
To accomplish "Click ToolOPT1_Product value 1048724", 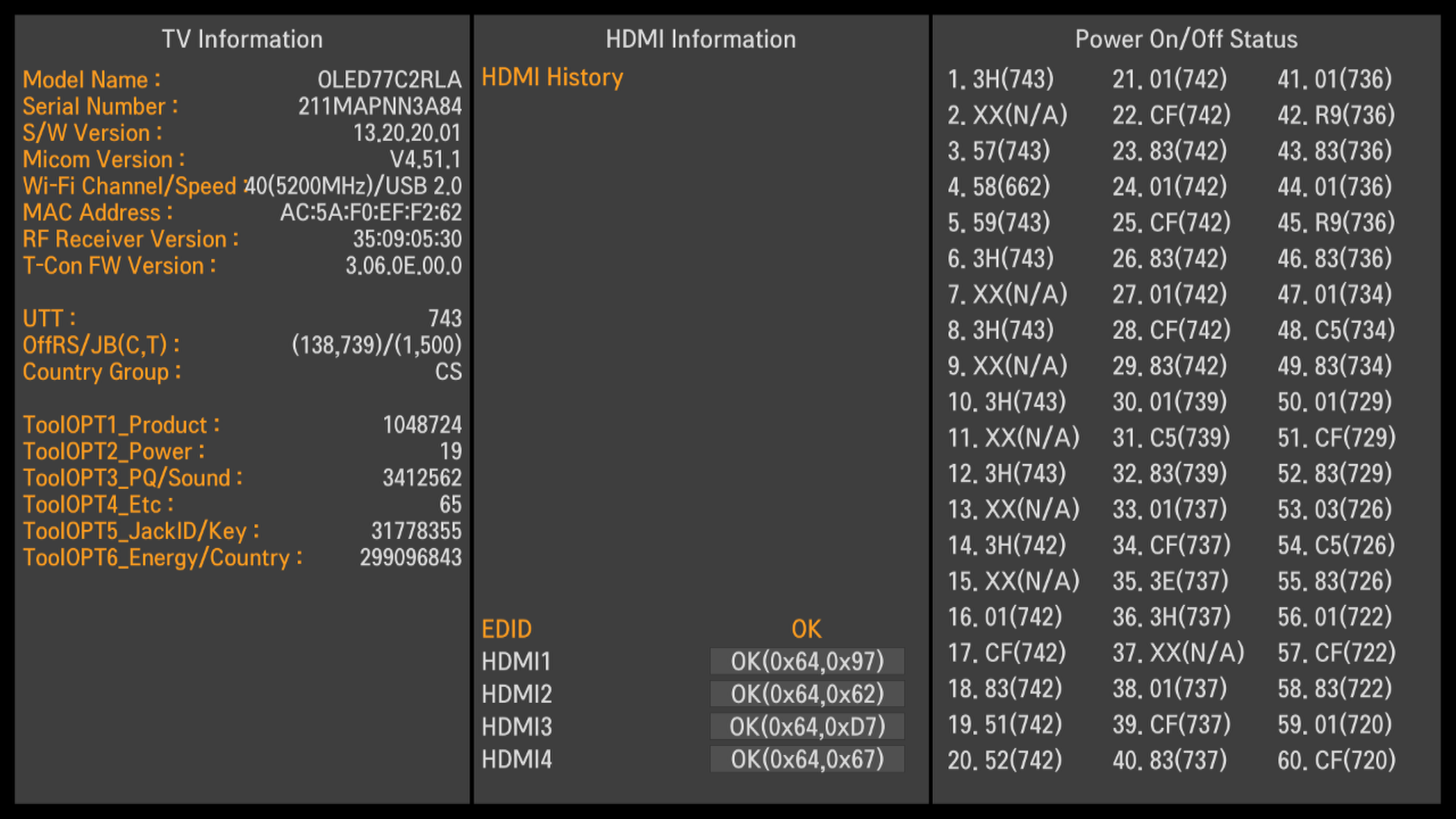I will [x=422, y=425].
